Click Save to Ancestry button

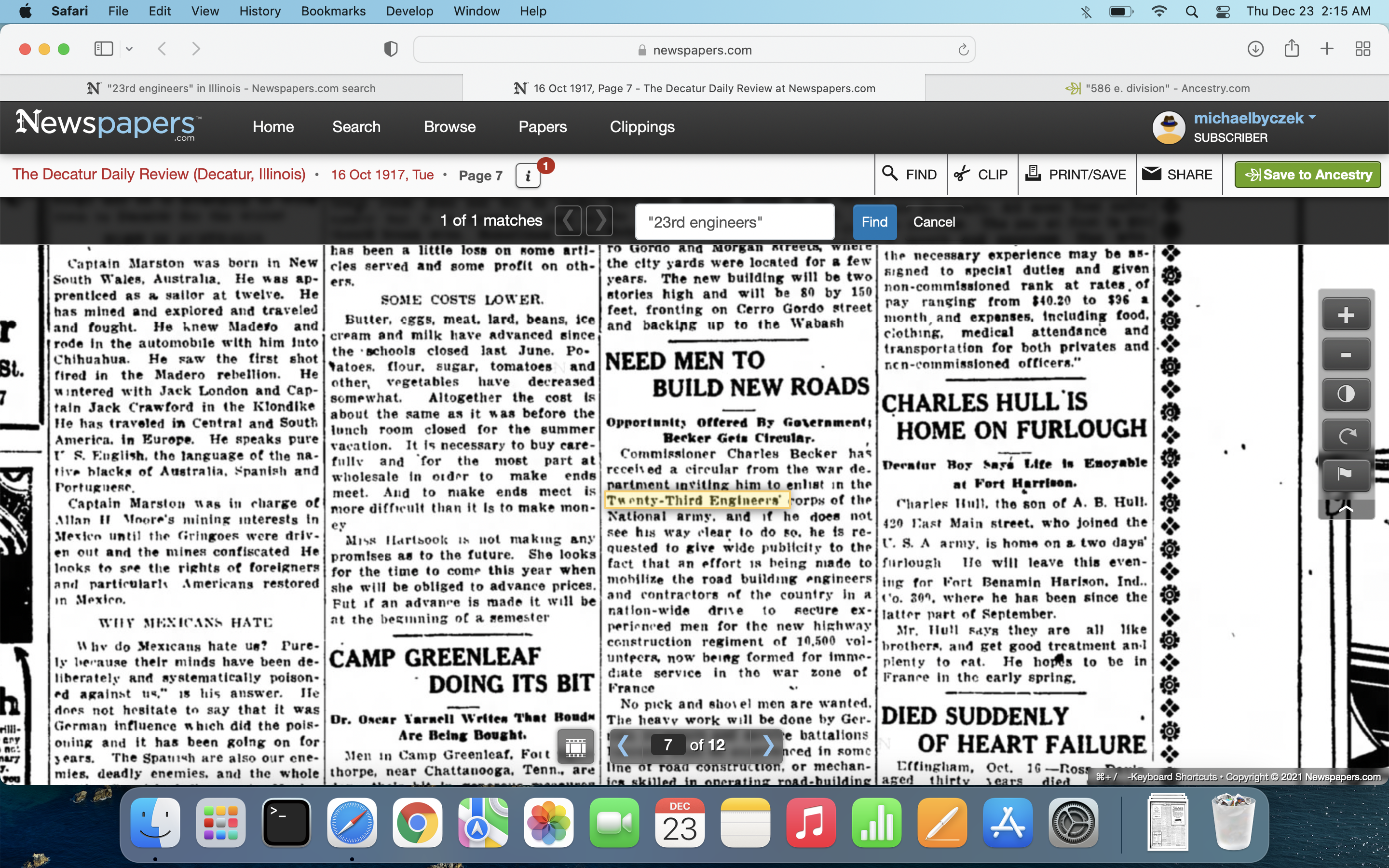(1307, 175)
